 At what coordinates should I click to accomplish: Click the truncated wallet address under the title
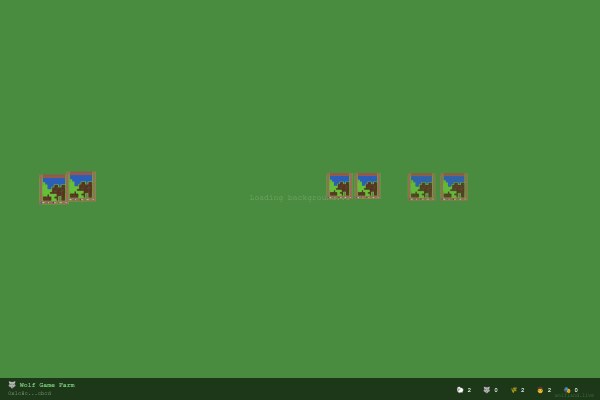click(x=29, y=393)
